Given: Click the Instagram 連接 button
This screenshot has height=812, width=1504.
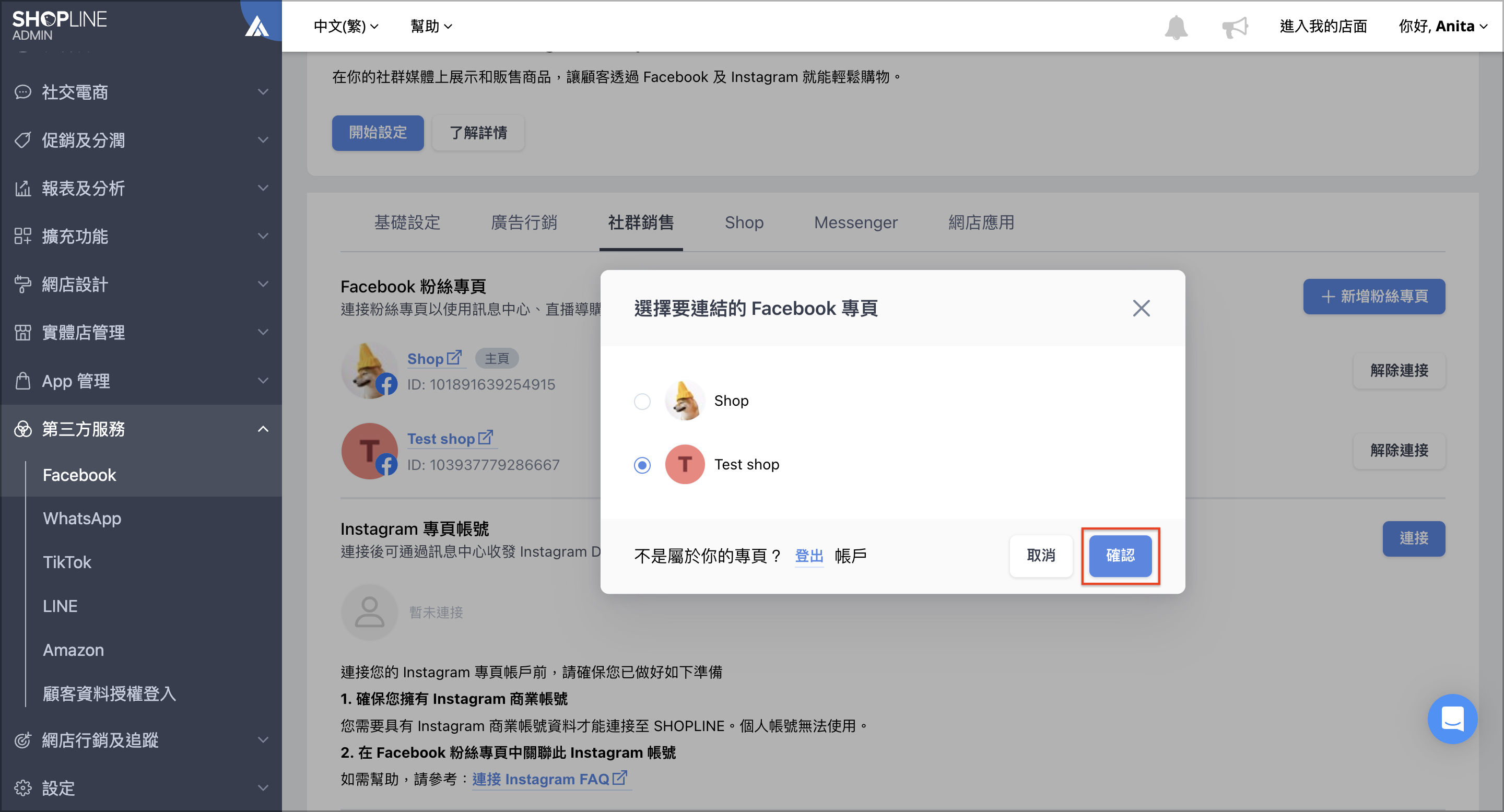Looking at the screenshot, I should point(1414,539).
